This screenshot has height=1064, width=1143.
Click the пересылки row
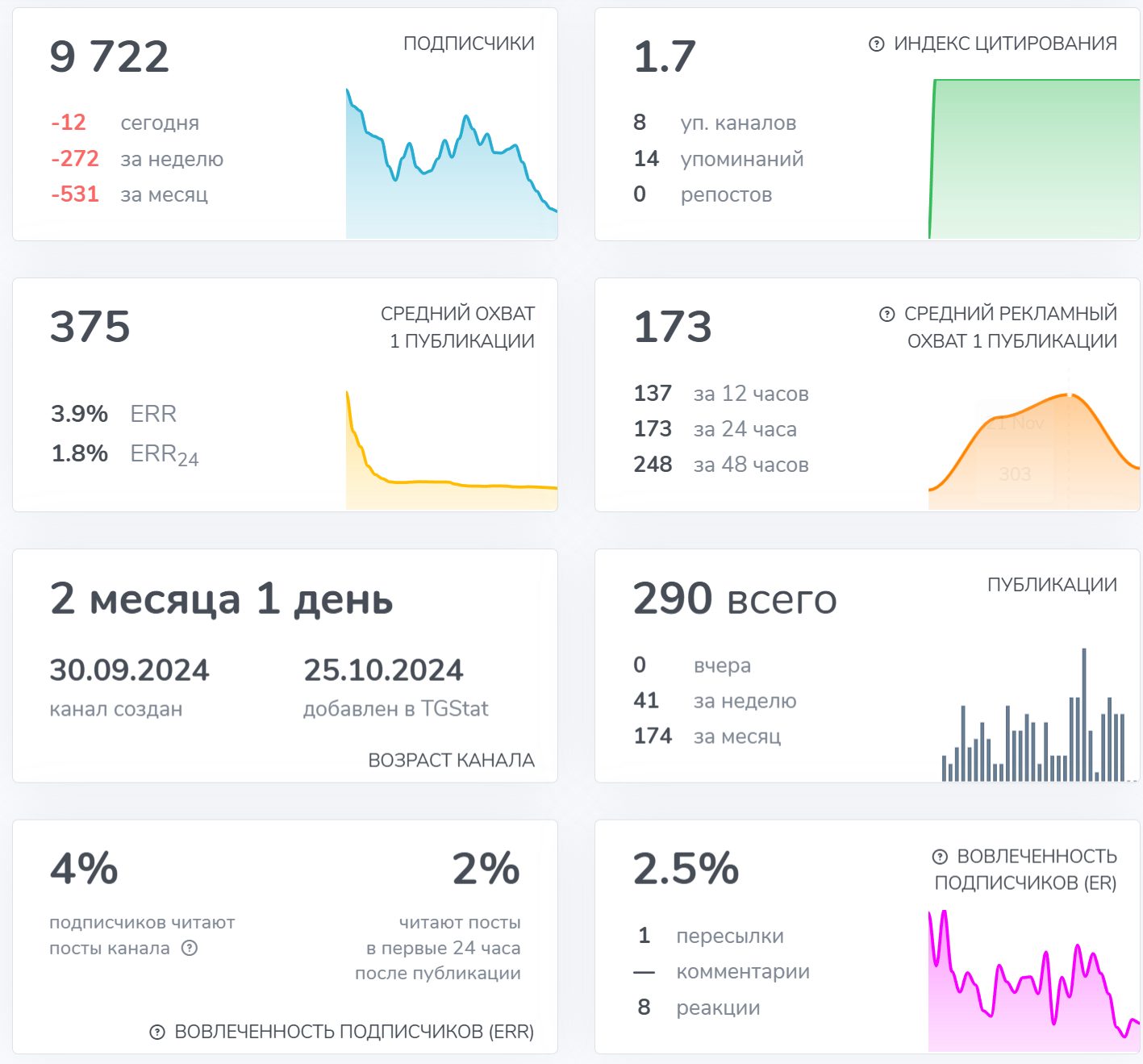click(711, 937)
